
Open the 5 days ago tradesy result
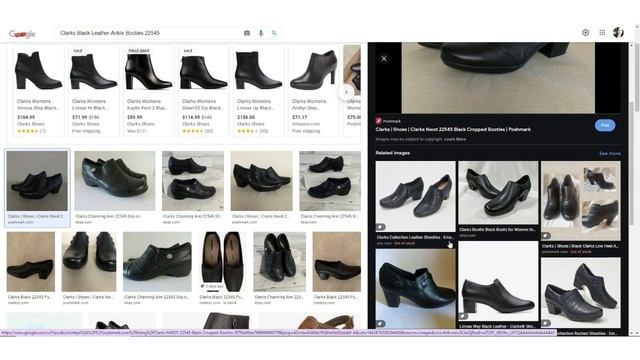click(x=222, y=268)
